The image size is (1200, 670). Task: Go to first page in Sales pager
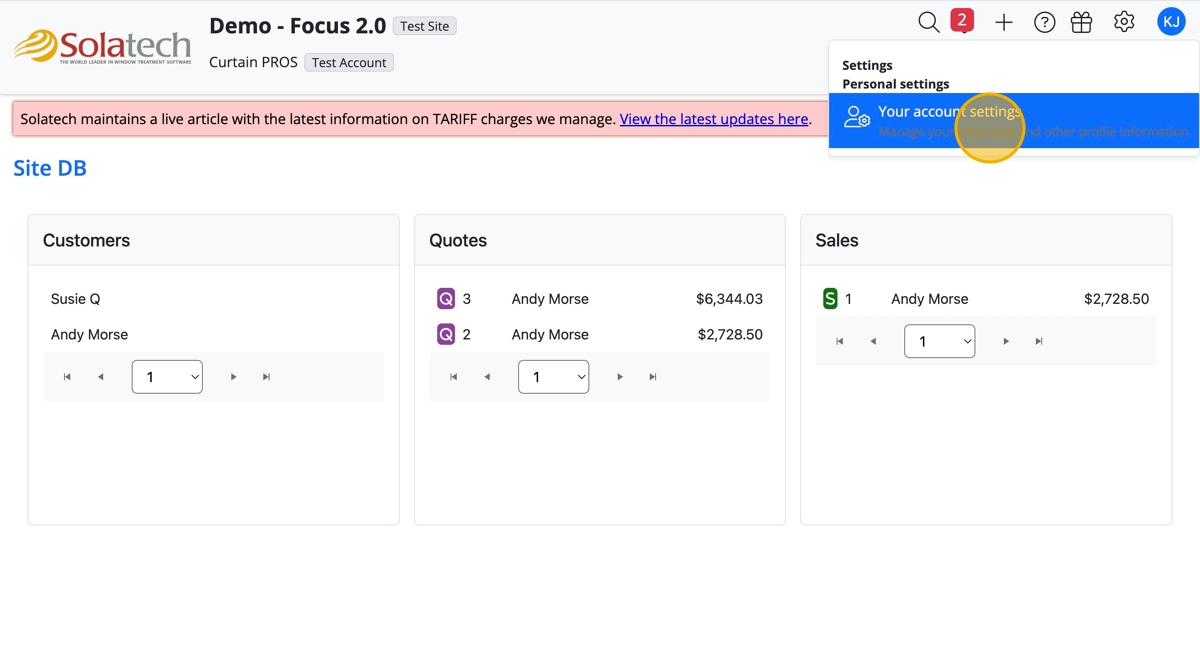840,341
